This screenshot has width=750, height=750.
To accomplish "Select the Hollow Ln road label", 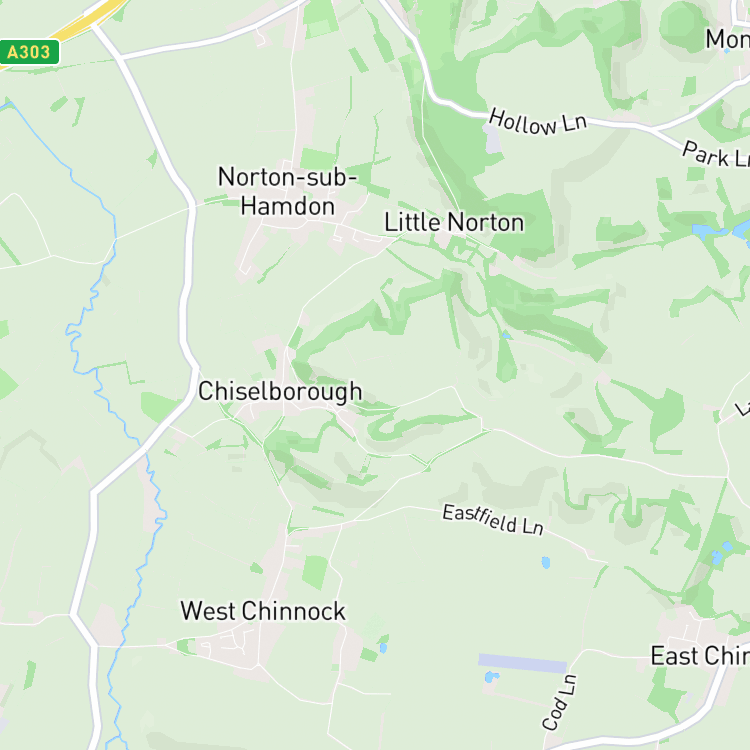I will coord(538,122).
